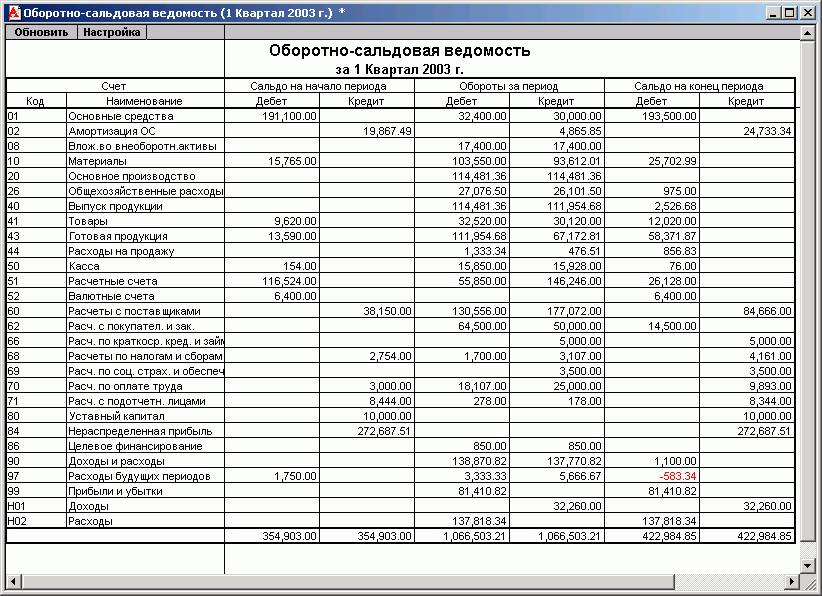The image size is (822, 596).
Task: Click the 'Сальдо на начало периода' column group header
Action: 319,86
